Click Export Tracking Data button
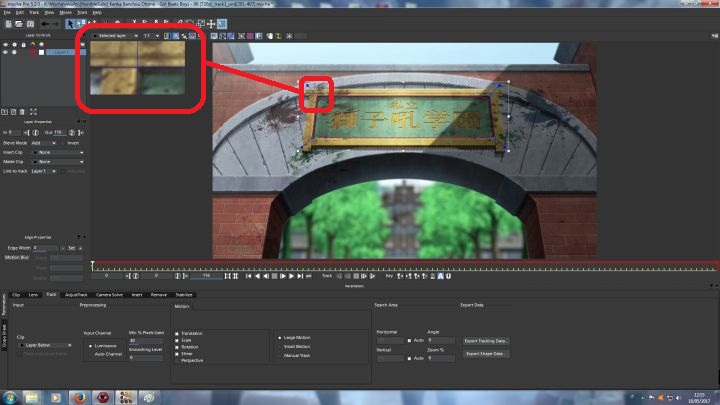This screenshot has width=720, height=405. (x=486, y=341)
